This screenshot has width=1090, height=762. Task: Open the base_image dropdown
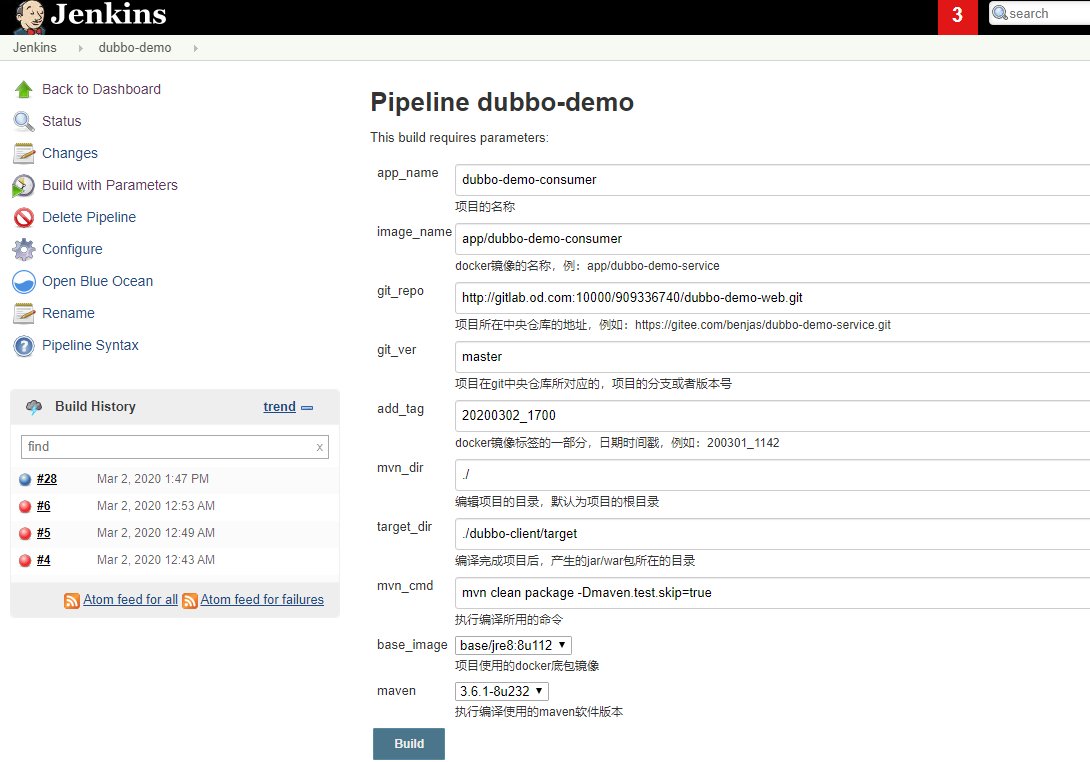click(x=513, y=645)
